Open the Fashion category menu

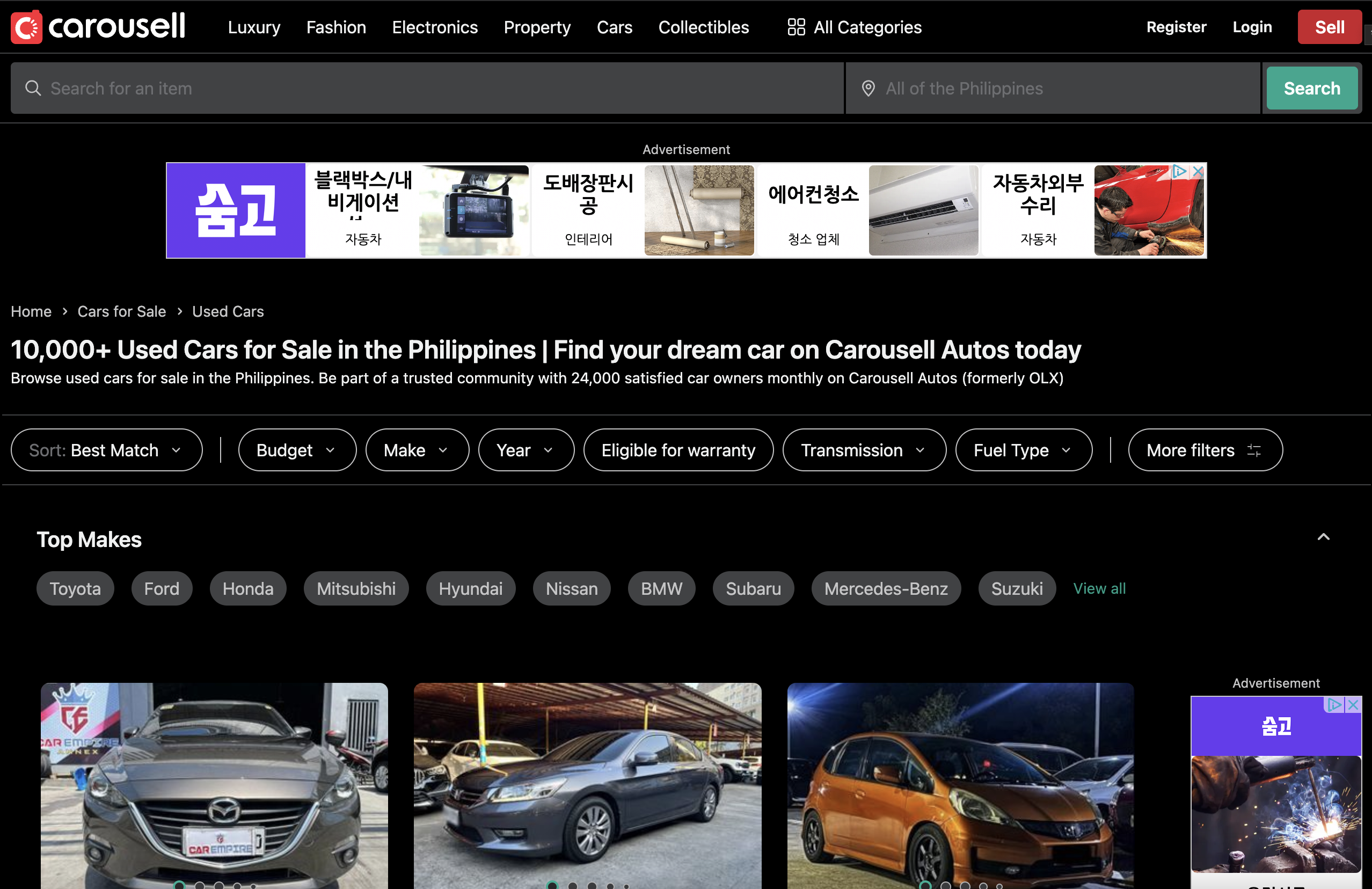(336, 27)
